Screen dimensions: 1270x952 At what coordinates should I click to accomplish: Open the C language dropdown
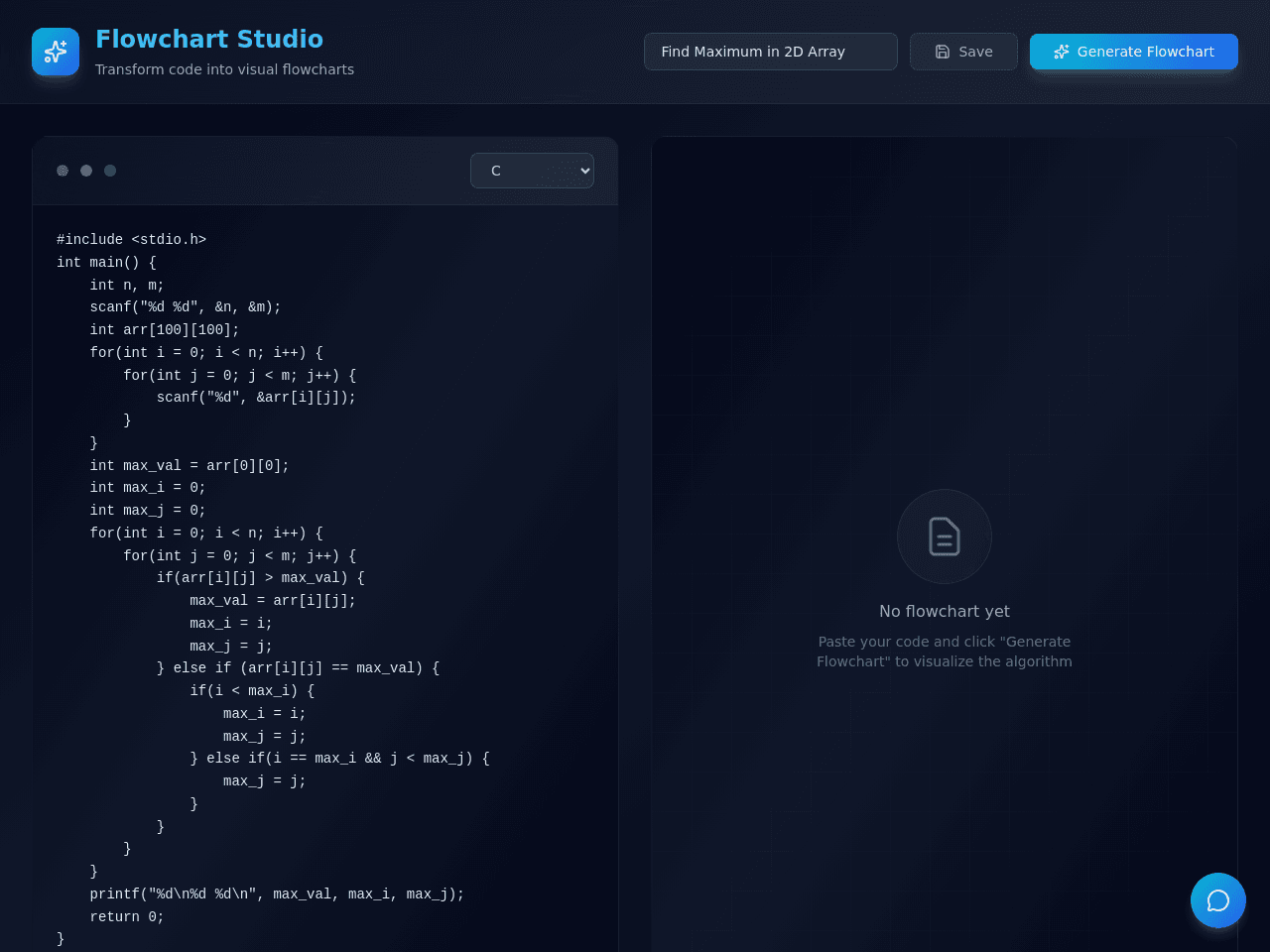[532, 171]
